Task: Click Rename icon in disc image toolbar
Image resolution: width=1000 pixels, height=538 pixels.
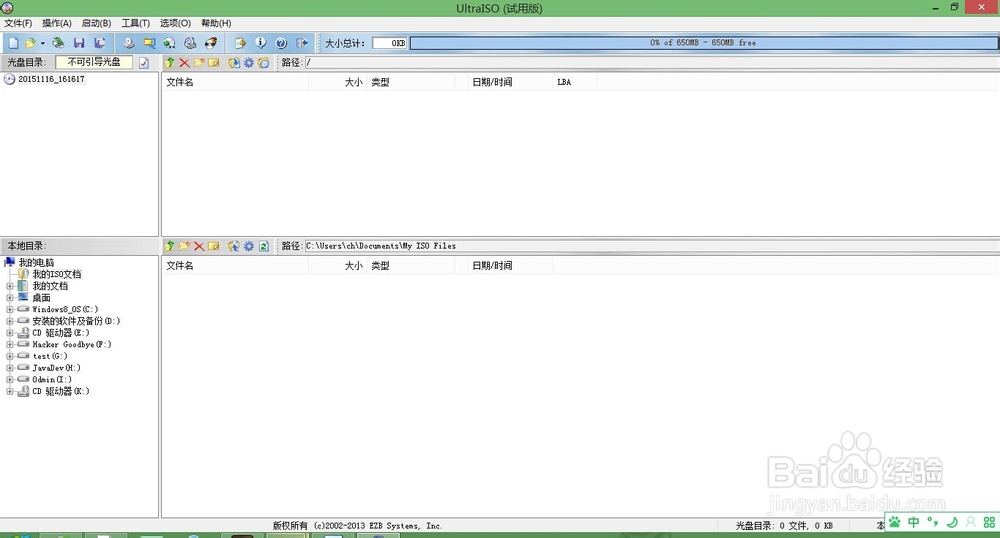Action: 214,62
